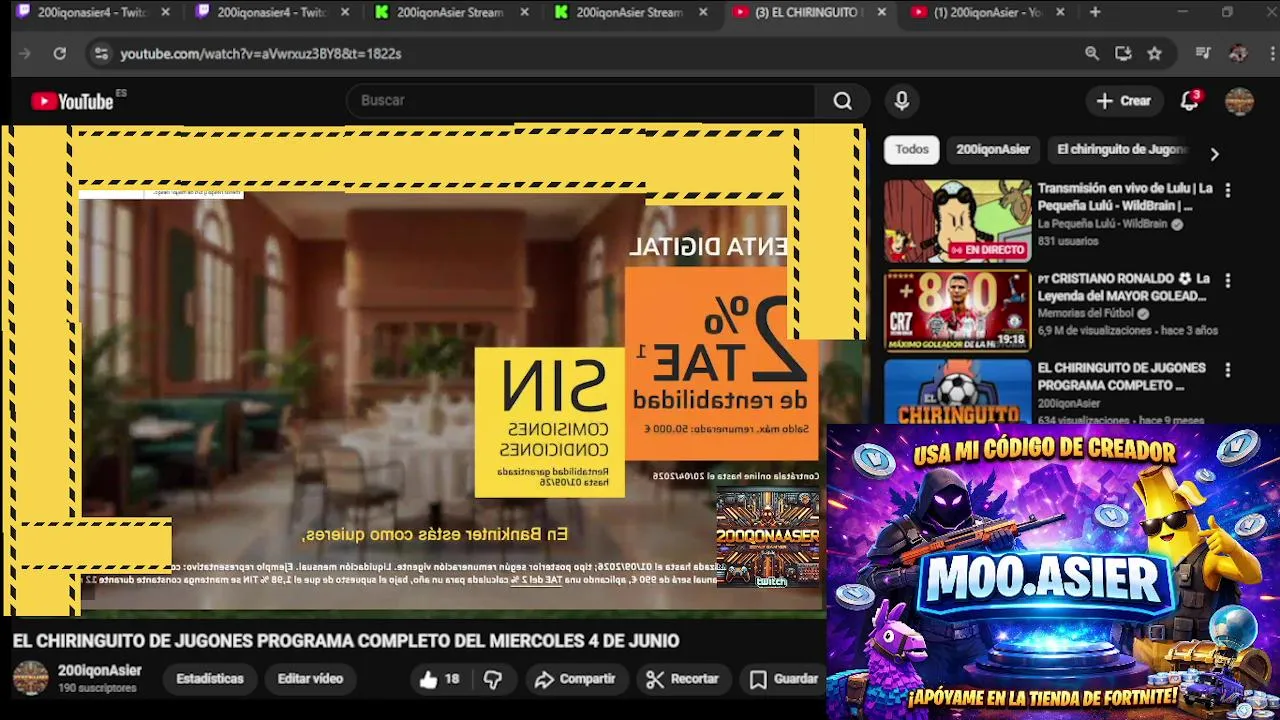Open Memorias del Fútbol channel name
The image size is (1280, 720).
coord(1087,313)
